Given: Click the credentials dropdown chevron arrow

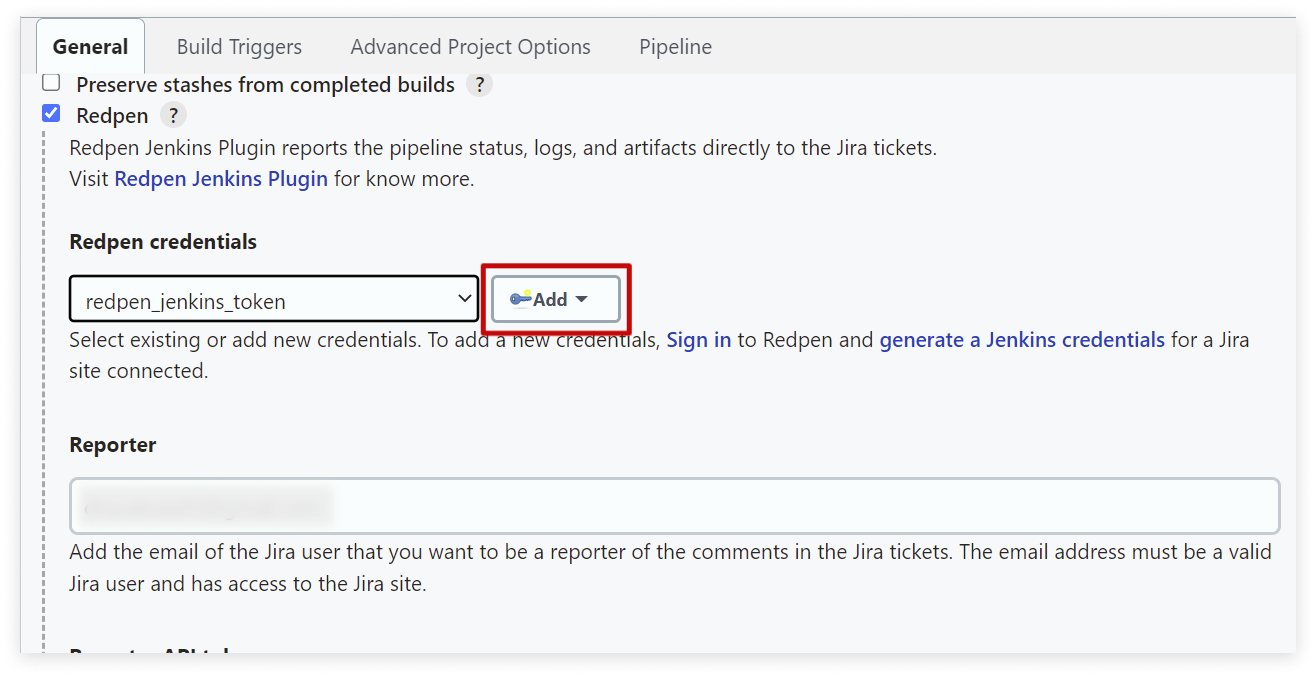Looking at the screenshot, I should (x=464, y=298).
